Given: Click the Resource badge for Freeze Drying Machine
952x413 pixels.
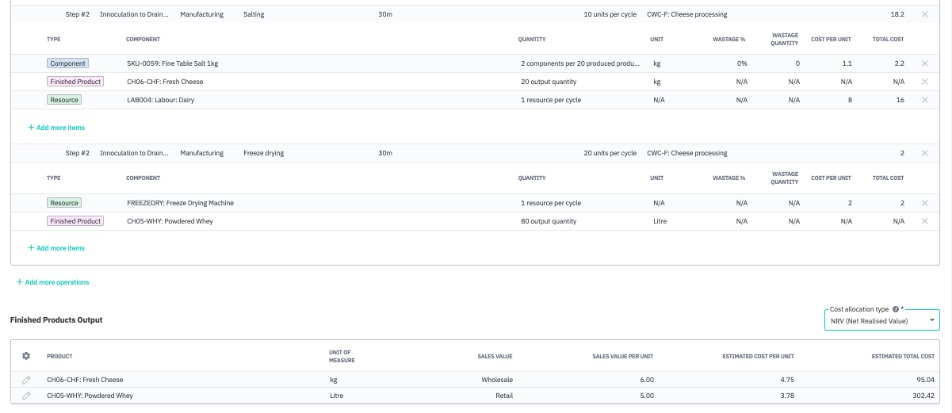Looking at the screenshot, I should (64, 202).
